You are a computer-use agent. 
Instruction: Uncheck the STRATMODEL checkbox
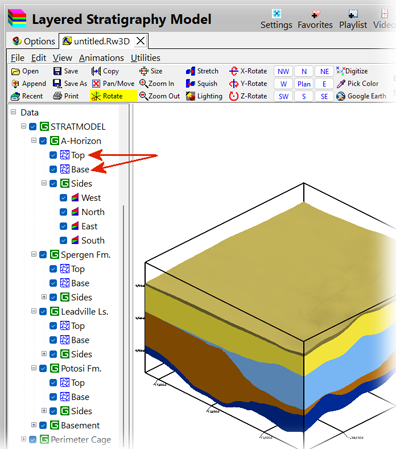(33, 127)
